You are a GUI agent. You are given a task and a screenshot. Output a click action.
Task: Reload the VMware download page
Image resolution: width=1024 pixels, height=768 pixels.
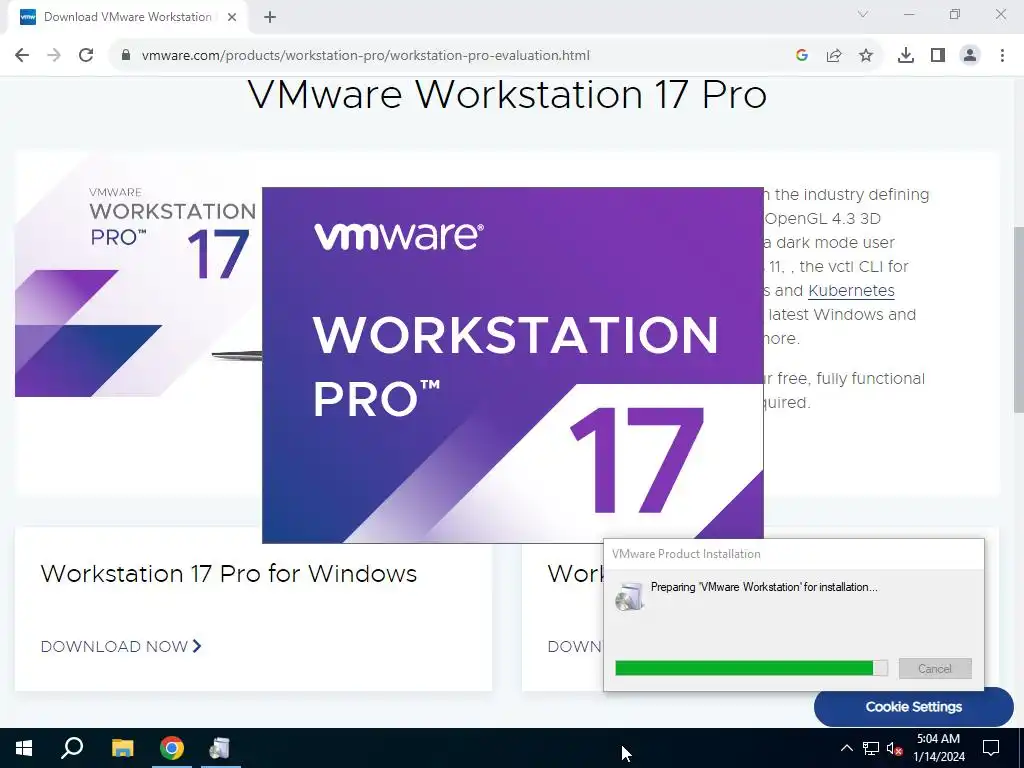tap(86, 56)
